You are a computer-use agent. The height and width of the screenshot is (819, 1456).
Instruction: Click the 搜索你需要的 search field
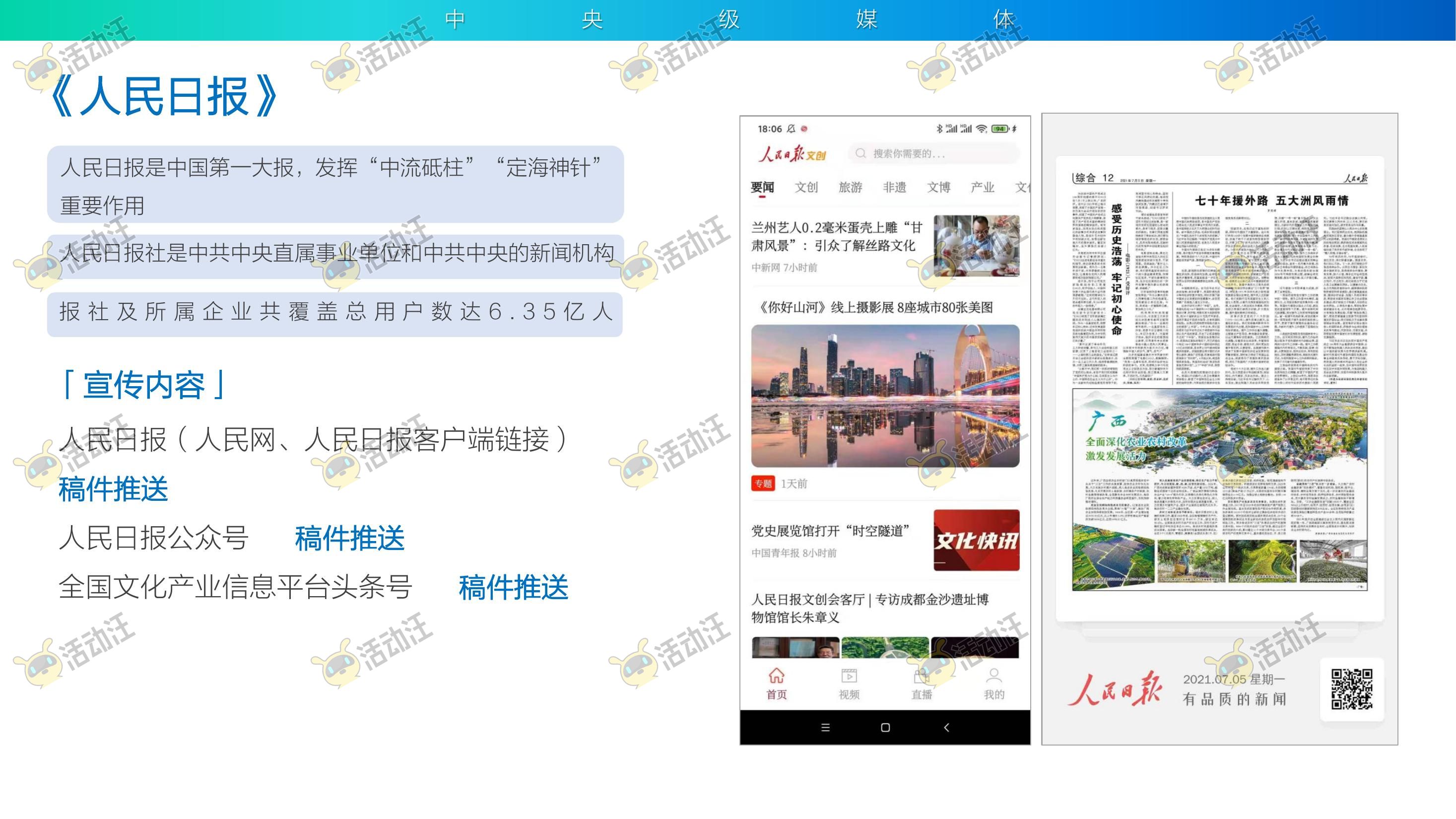[x=933, y=153]
